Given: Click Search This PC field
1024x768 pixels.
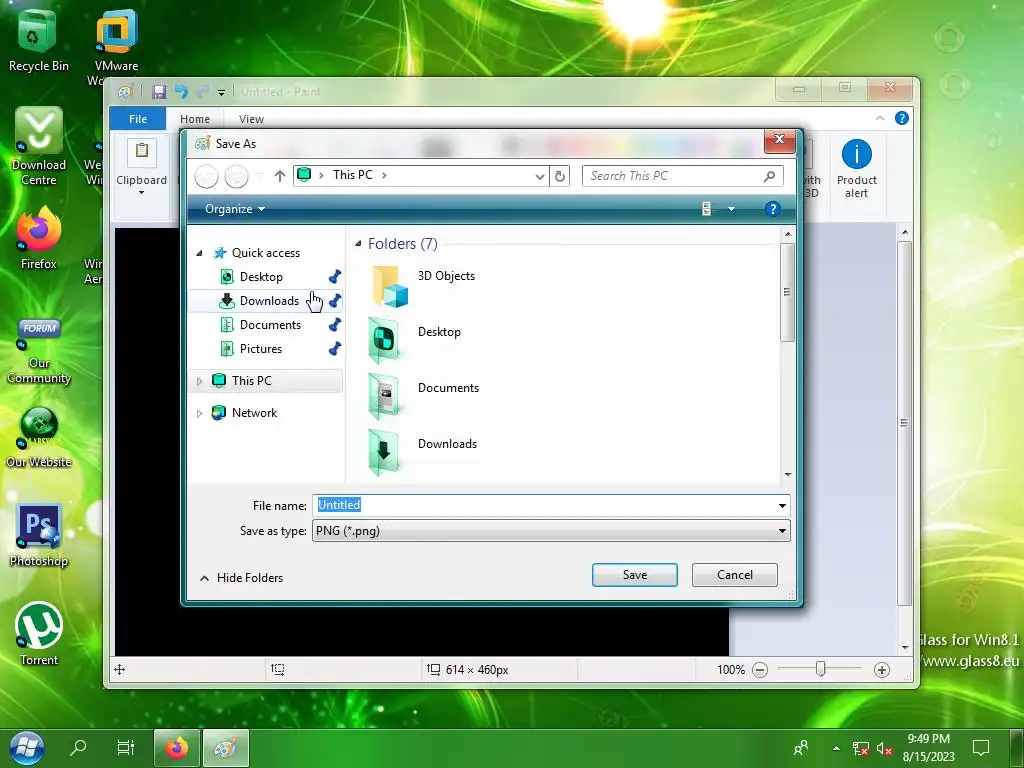Looking at the screenshot, I should 682,176.
